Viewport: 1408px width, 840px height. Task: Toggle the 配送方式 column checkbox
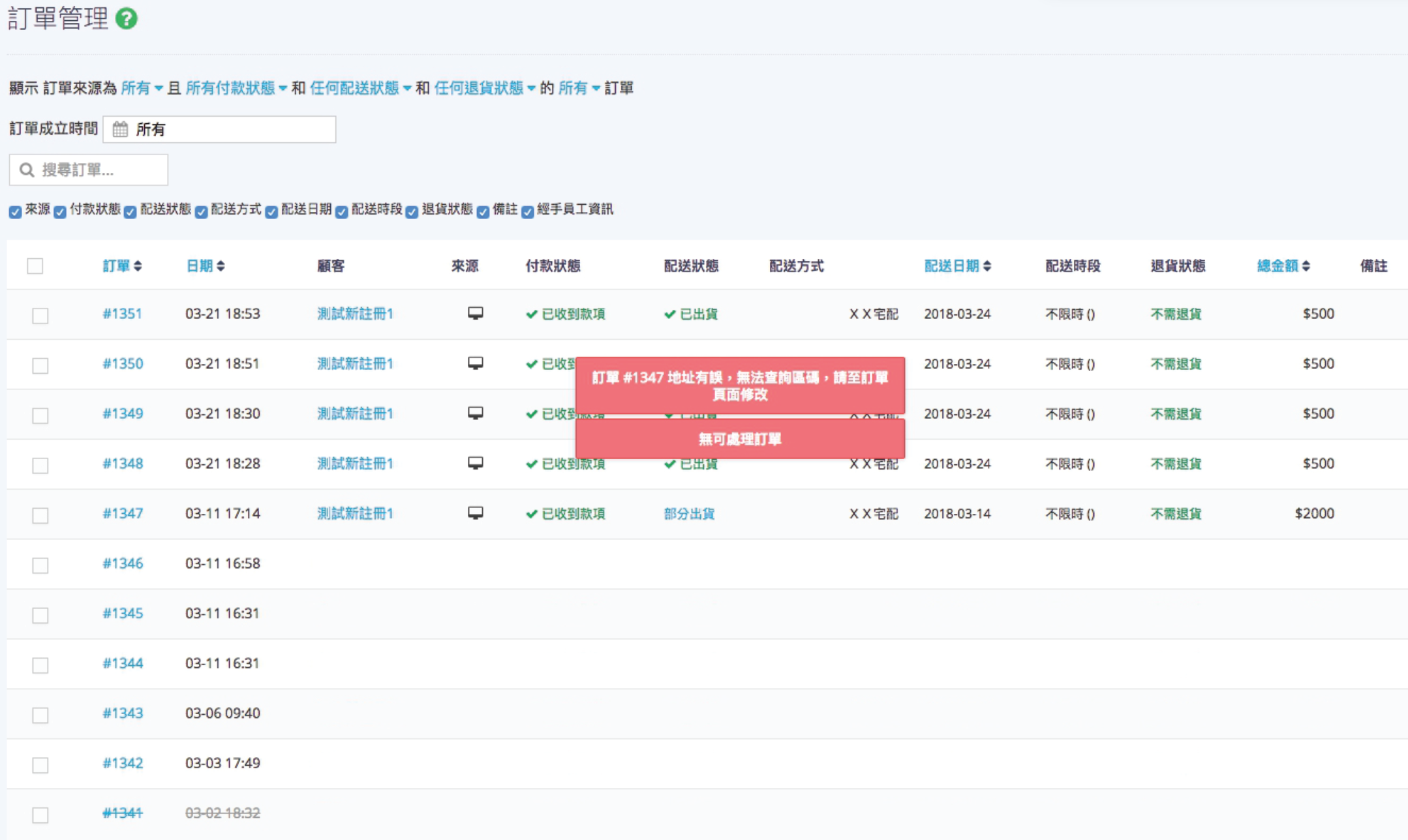(201, 212)
